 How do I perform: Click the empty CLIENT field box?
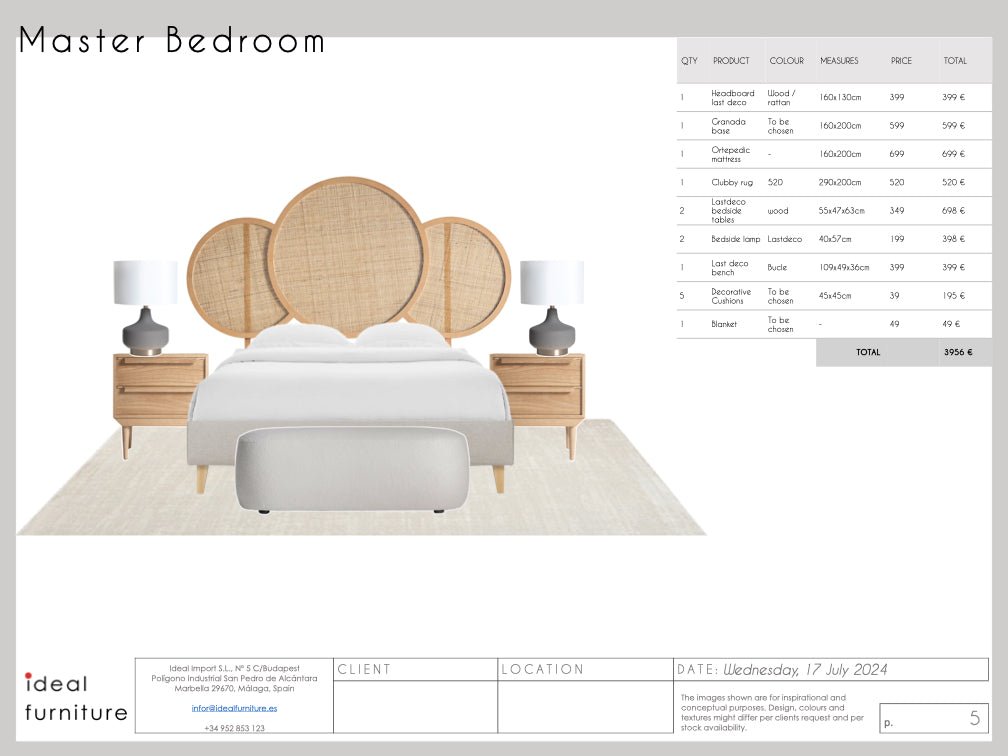coord(415,706)
